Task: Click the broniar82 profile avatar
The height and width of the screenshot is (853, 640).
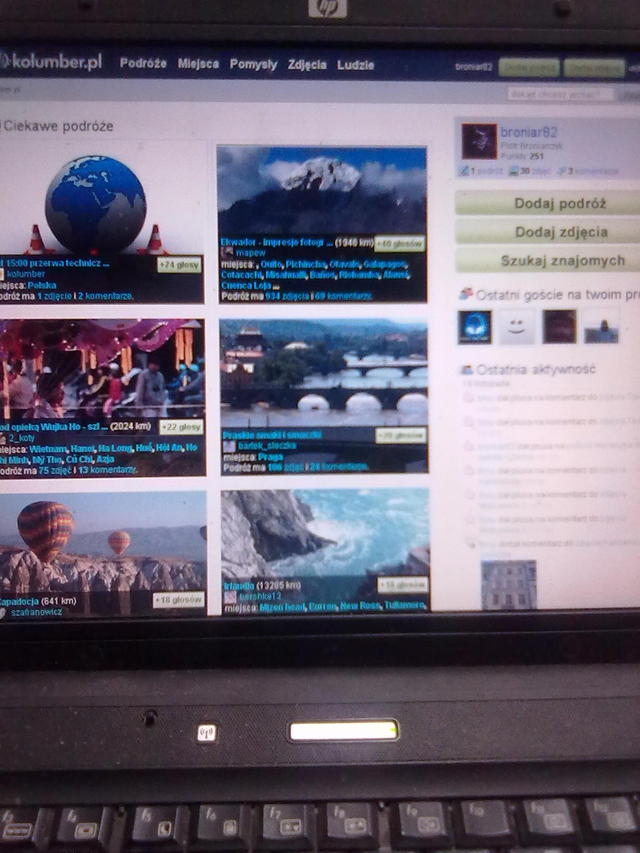Action: point(478,141)
